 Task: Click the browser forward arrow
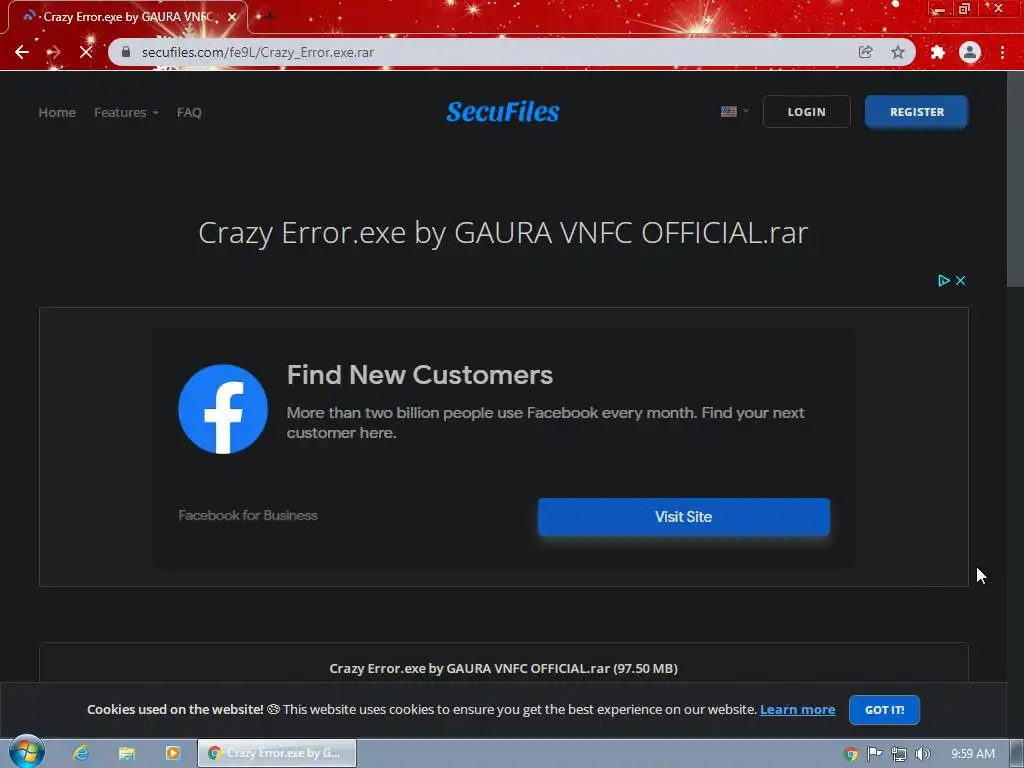(54, 52)
